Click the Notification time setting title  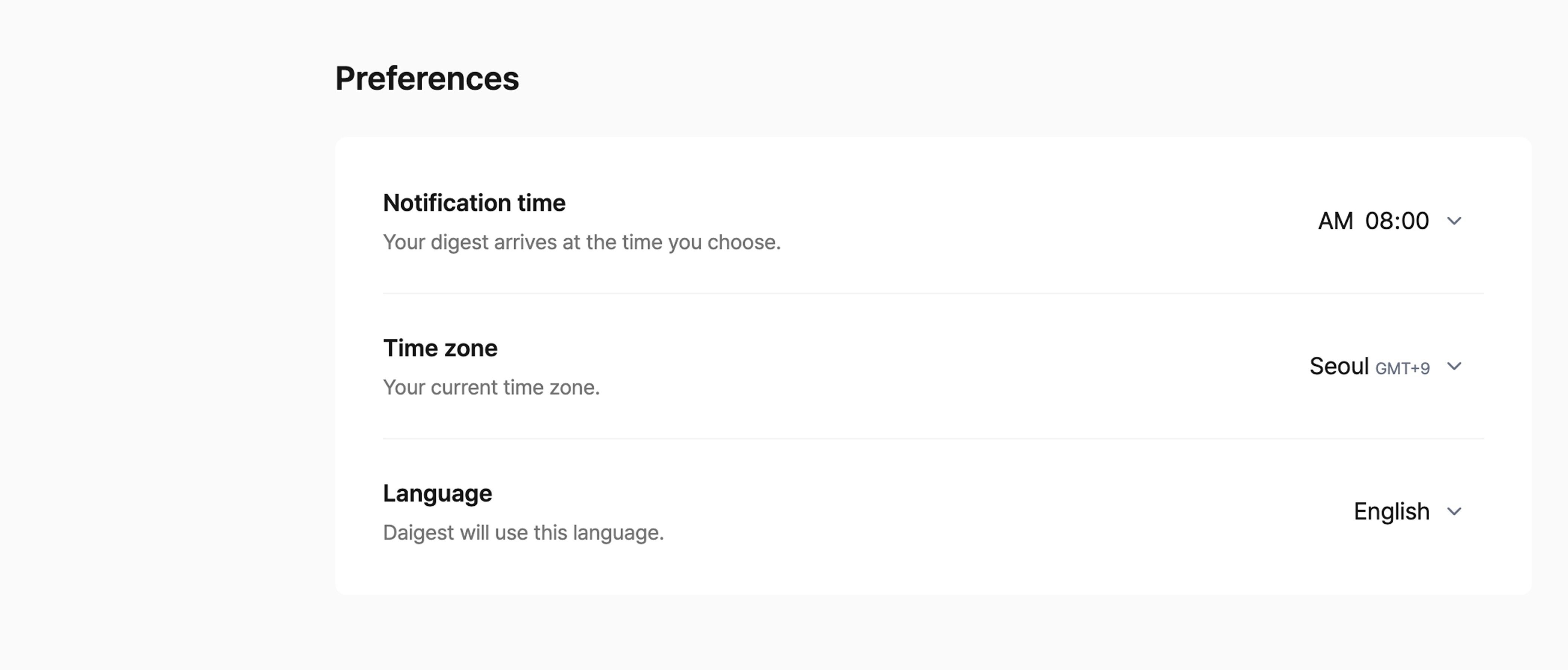(474, 203)
